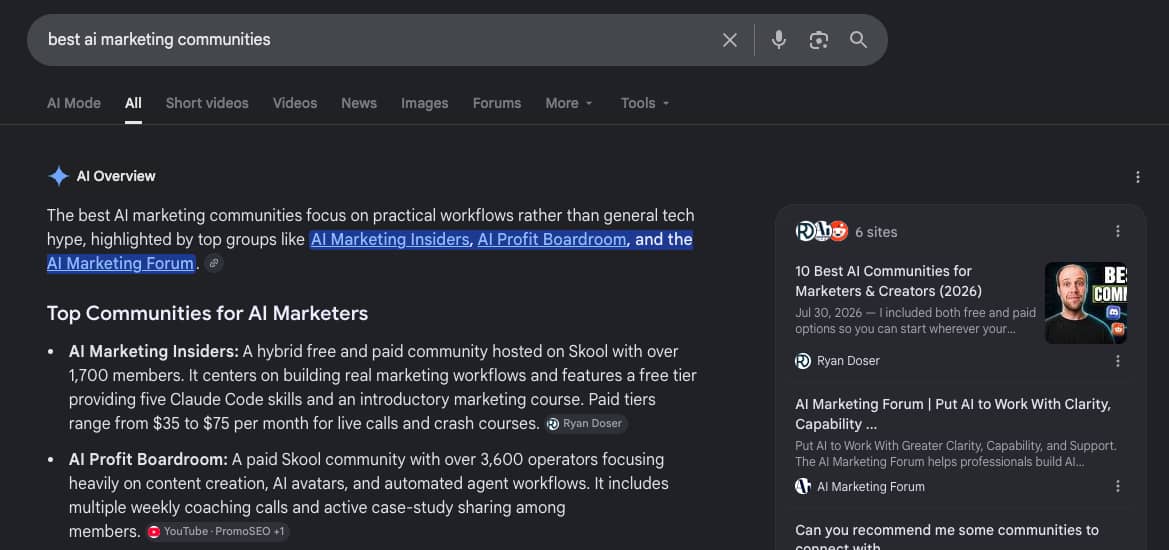Click the AI Marketing Forum favicon in sources panel
Viewport: 1169px width, 550px height.
click(x=803, y=487)
